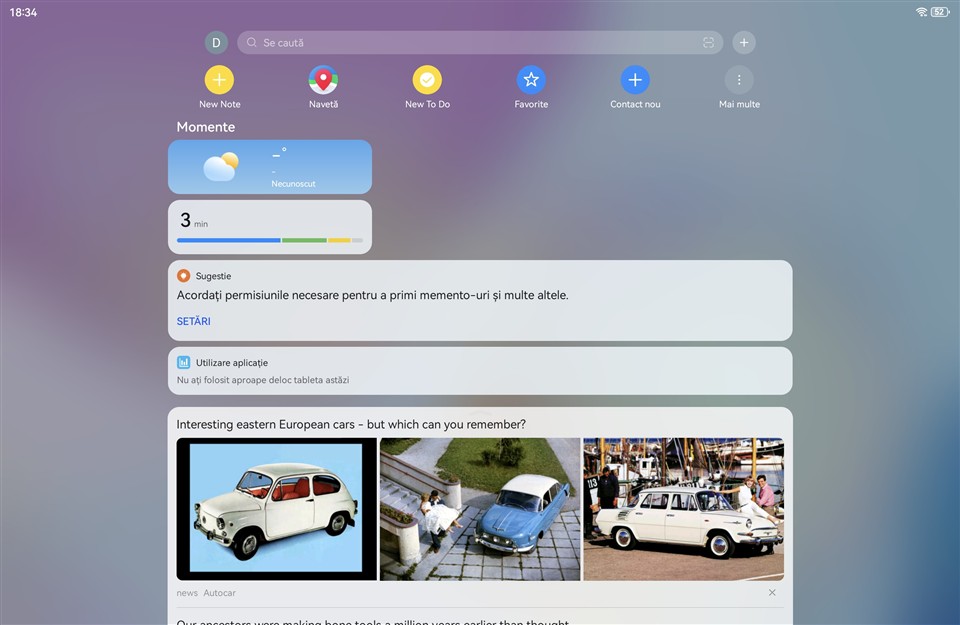Tap the New Note shortcut icon

[x=219, y=80]
